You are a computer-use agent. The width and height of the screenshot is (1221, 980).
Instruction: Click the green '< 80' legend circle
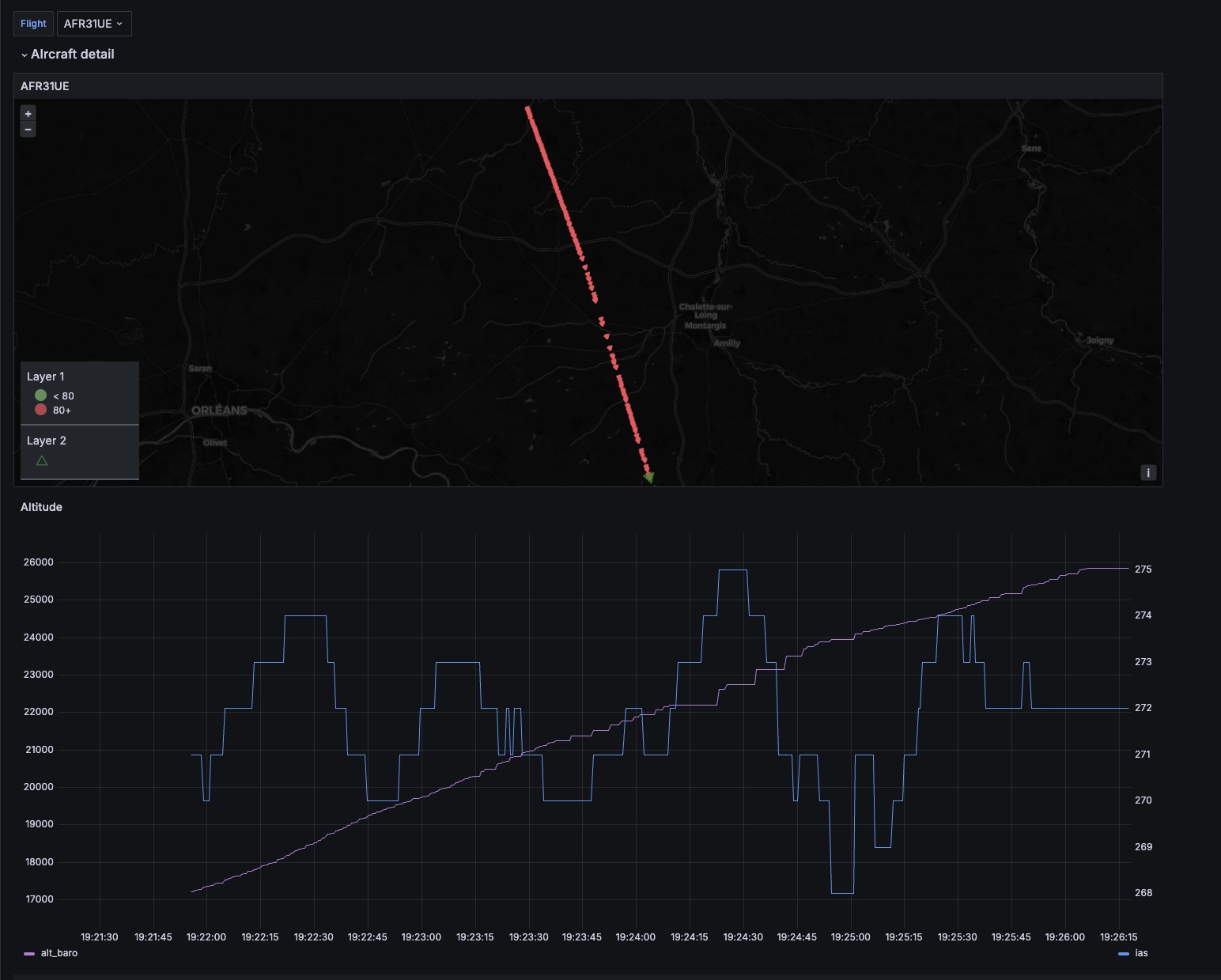coord(40,395)
